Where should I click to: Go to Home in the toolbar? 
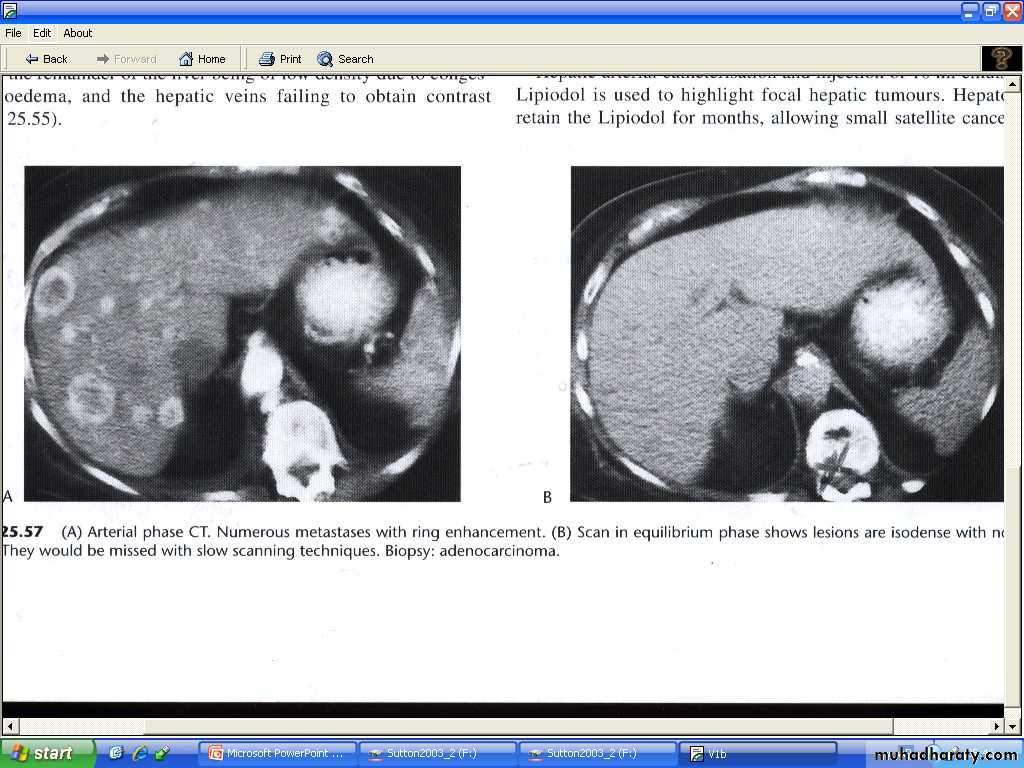pos(202,59)
